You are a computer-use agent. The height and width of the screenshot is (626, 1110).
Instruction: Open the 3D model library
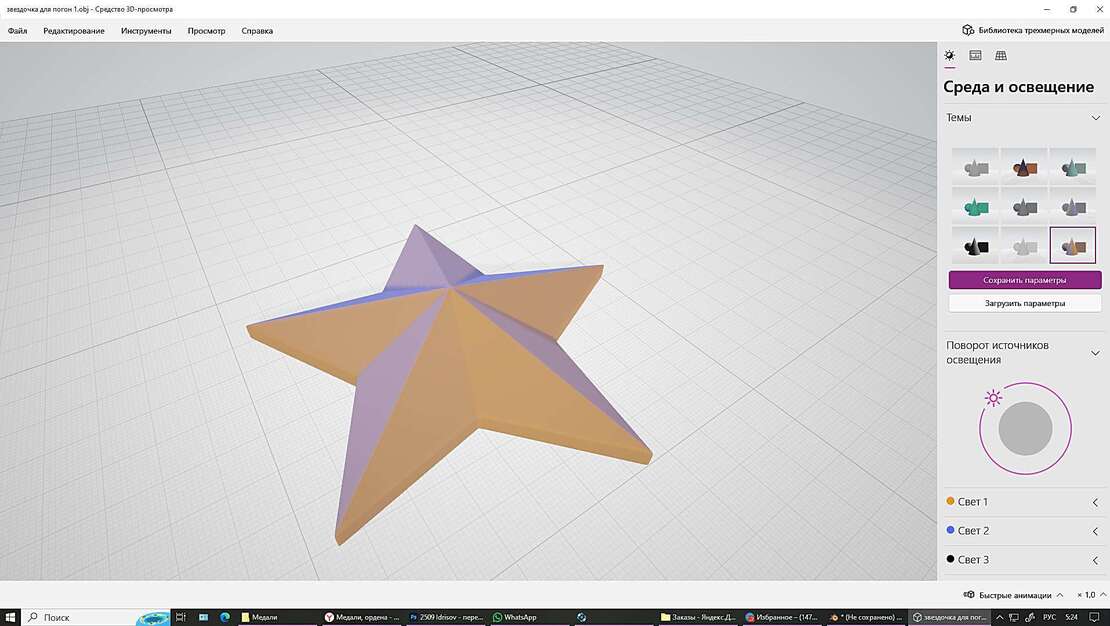point(1033,30)
